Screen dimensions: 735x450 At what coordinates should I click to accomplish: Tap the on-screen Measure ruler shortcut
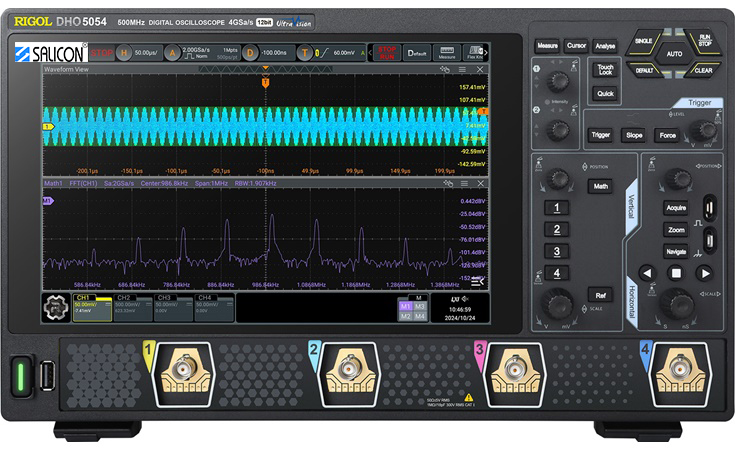tap(447, 52)
